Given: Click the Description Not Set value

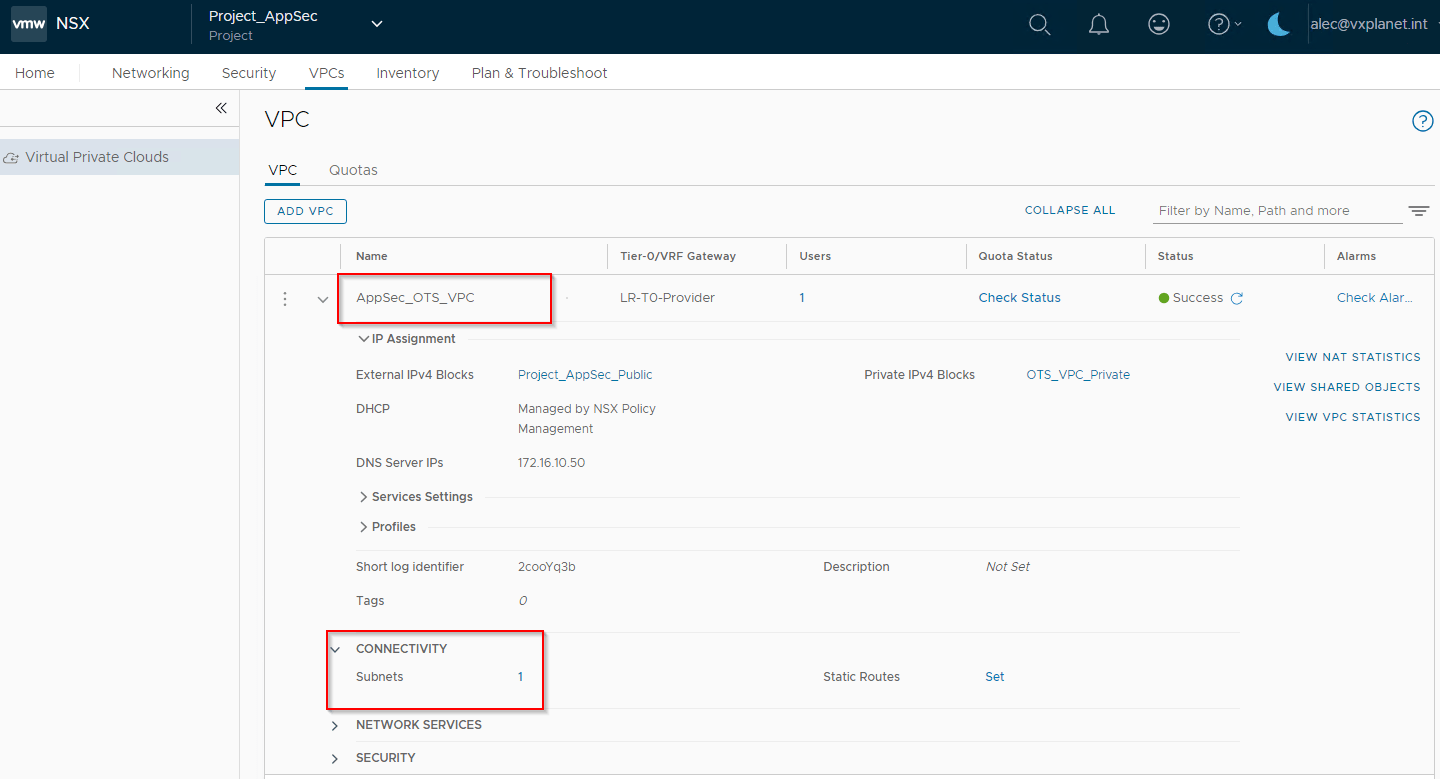Looking at the screenshot, I should (x=1008, y=567).
